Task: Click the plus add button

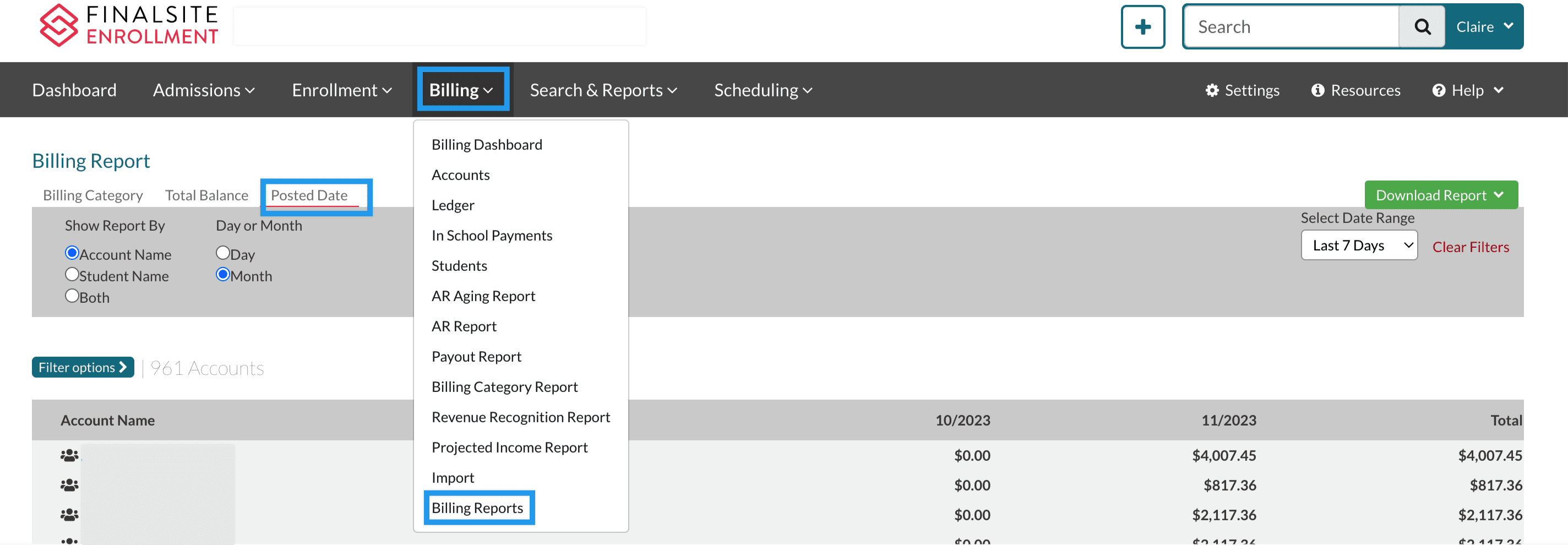Action: [1142, 27]
